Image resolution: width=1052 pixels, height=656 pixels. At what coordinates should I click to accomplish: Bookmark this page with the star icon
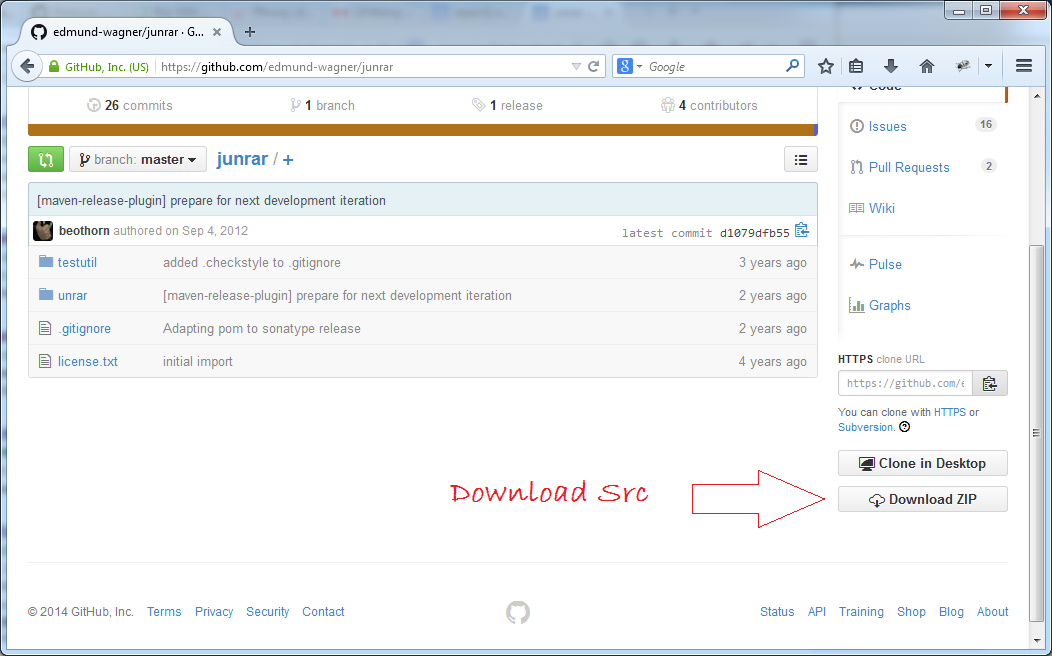[826, 66]
